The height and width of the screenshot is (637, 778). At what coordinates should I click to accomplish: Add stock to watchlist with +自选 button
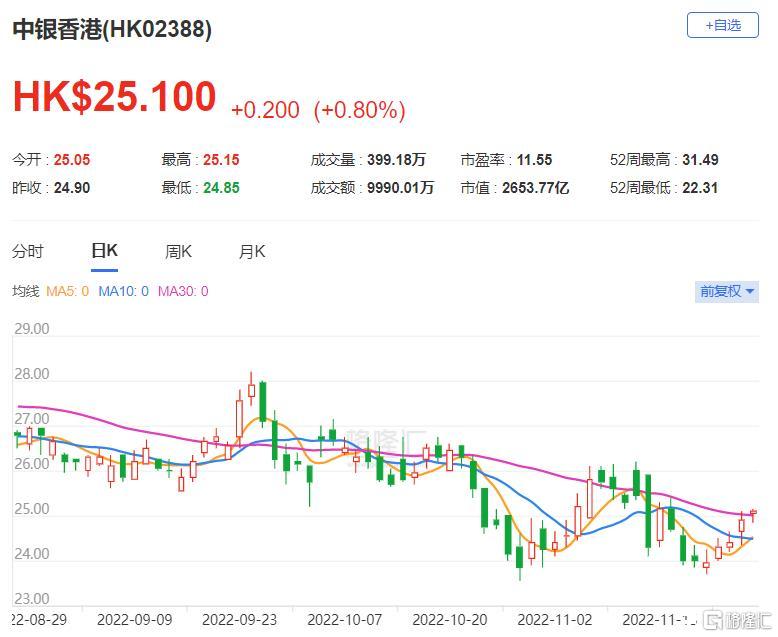tap(722, 25)
